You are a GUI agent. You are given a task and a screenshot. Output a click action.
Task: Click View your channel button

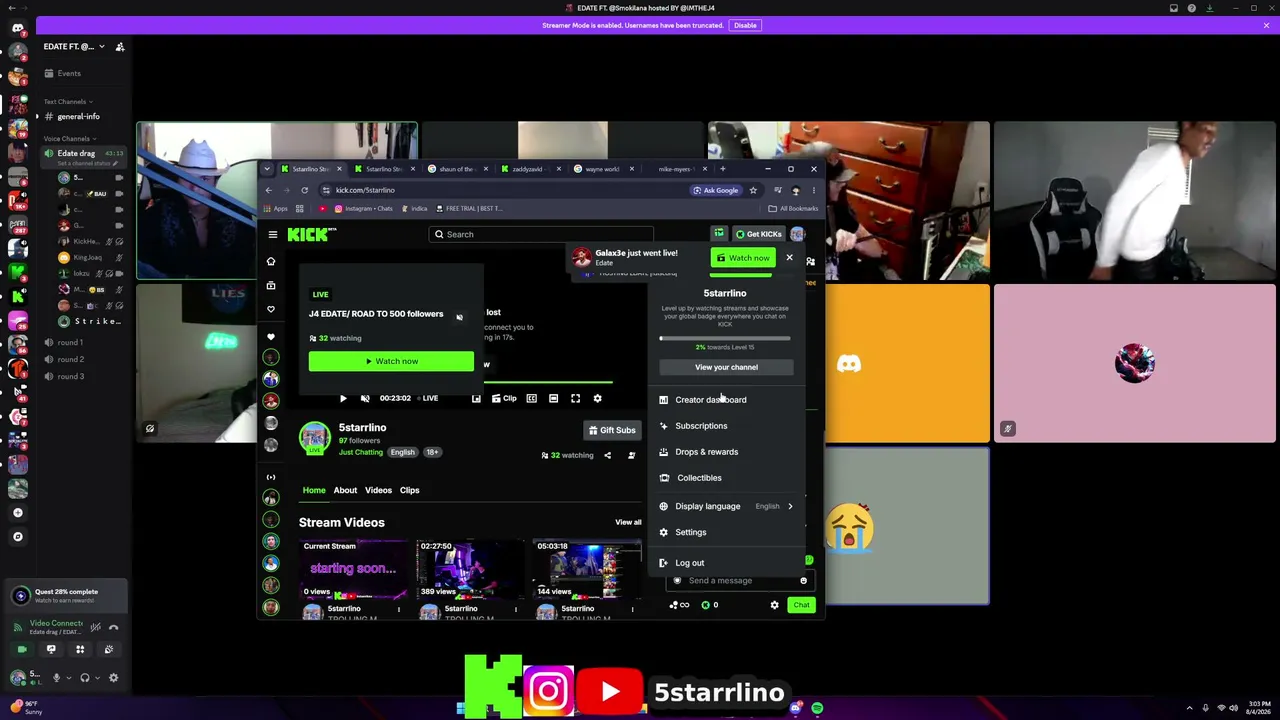point(726,367)
